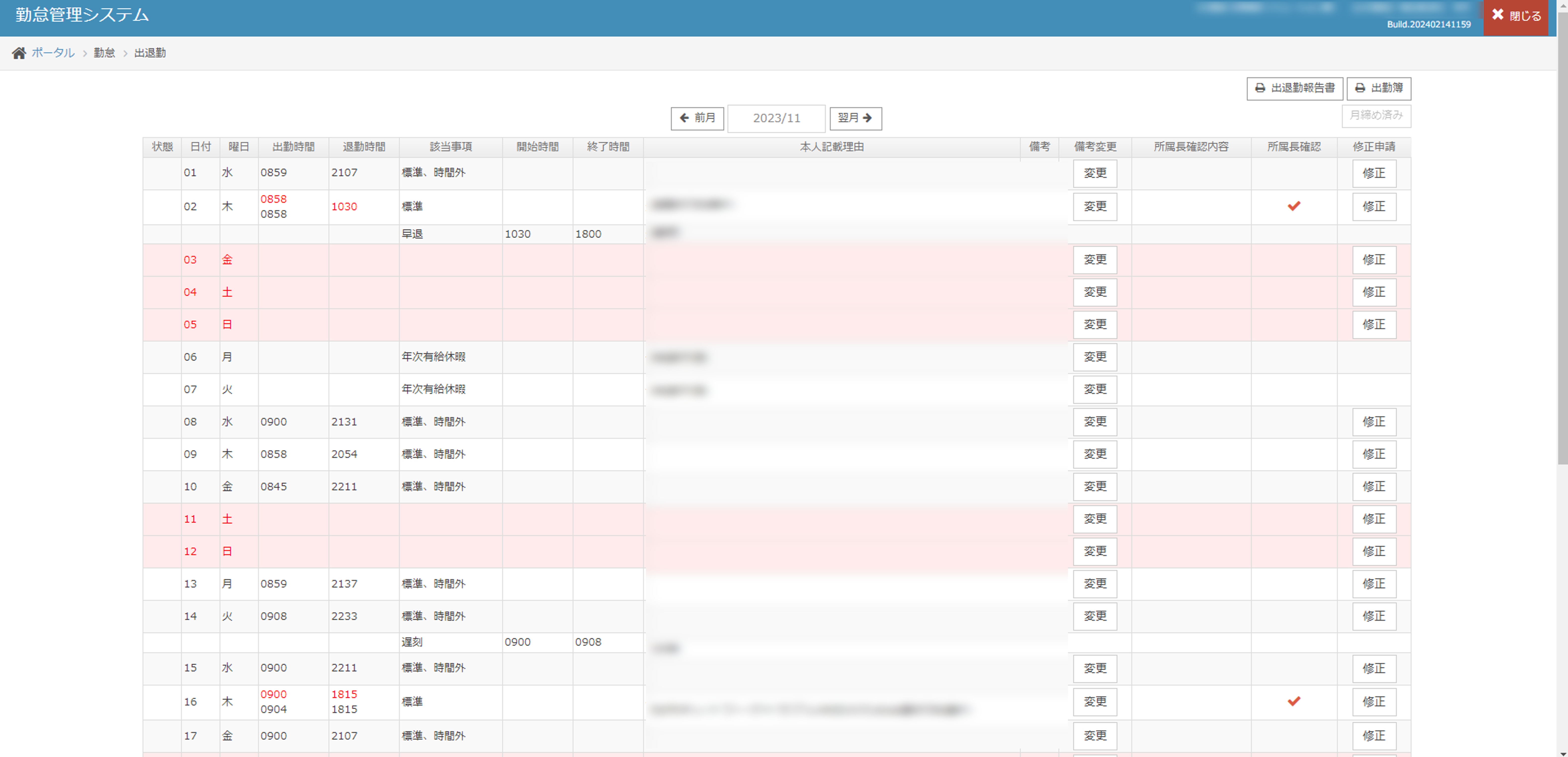Click 修正 for day 08 row
This screenshot has width=1568, height=757.
tap(1374, 422)
